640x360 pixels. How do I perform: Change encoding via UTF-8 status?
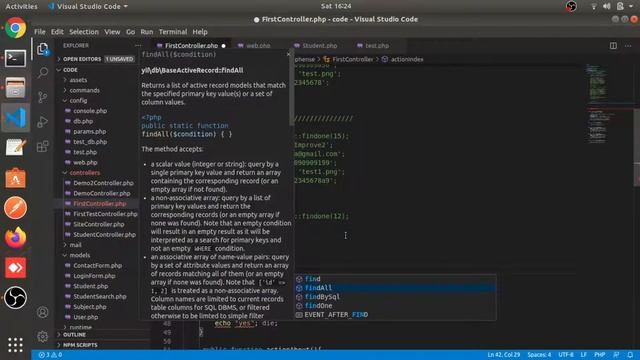tap(566, 355)
